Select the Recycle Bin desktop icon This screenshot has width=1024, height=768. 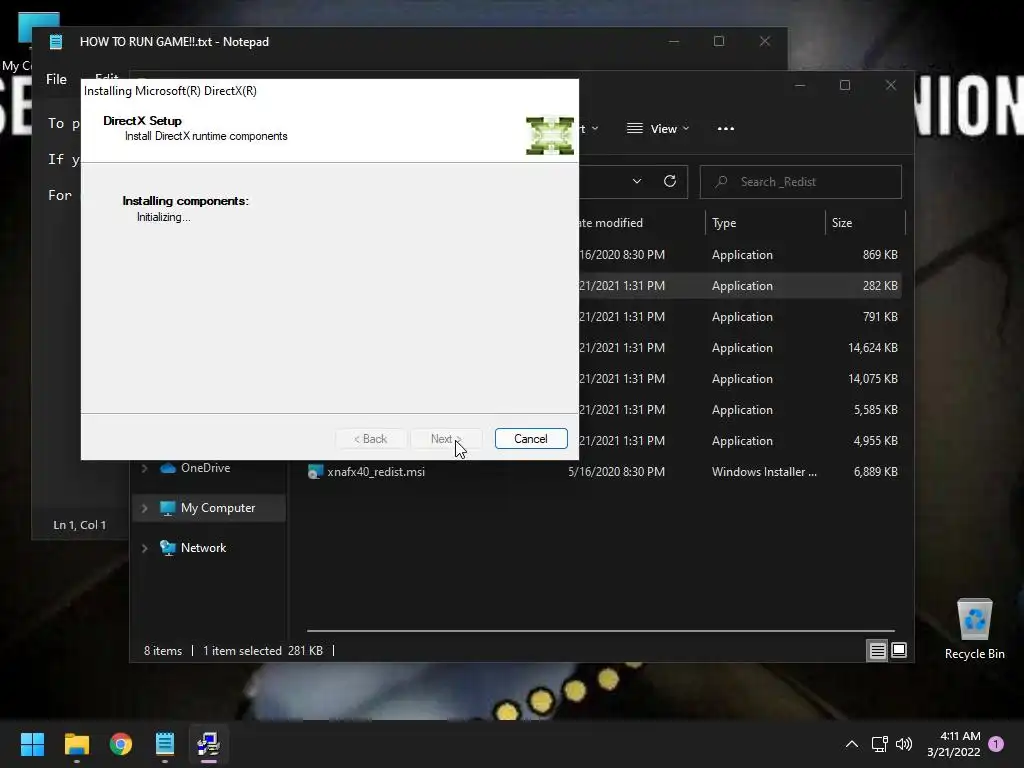[x=974, y=629]
